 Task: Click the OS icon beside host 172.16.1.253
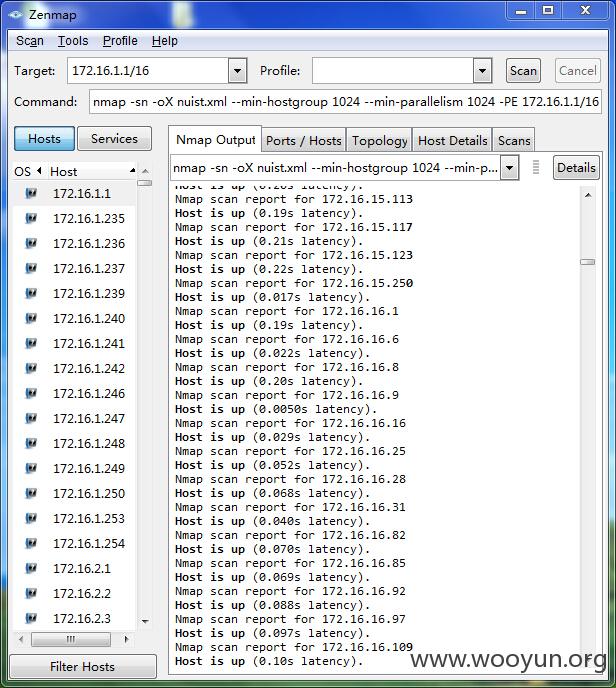click(31, 518)
